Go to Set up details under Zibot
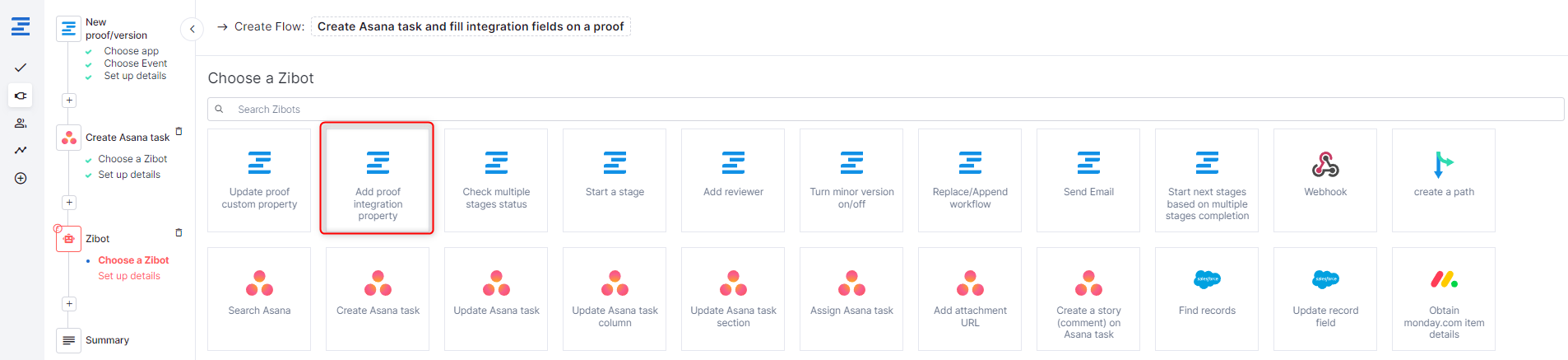 (x=129, y=276)
